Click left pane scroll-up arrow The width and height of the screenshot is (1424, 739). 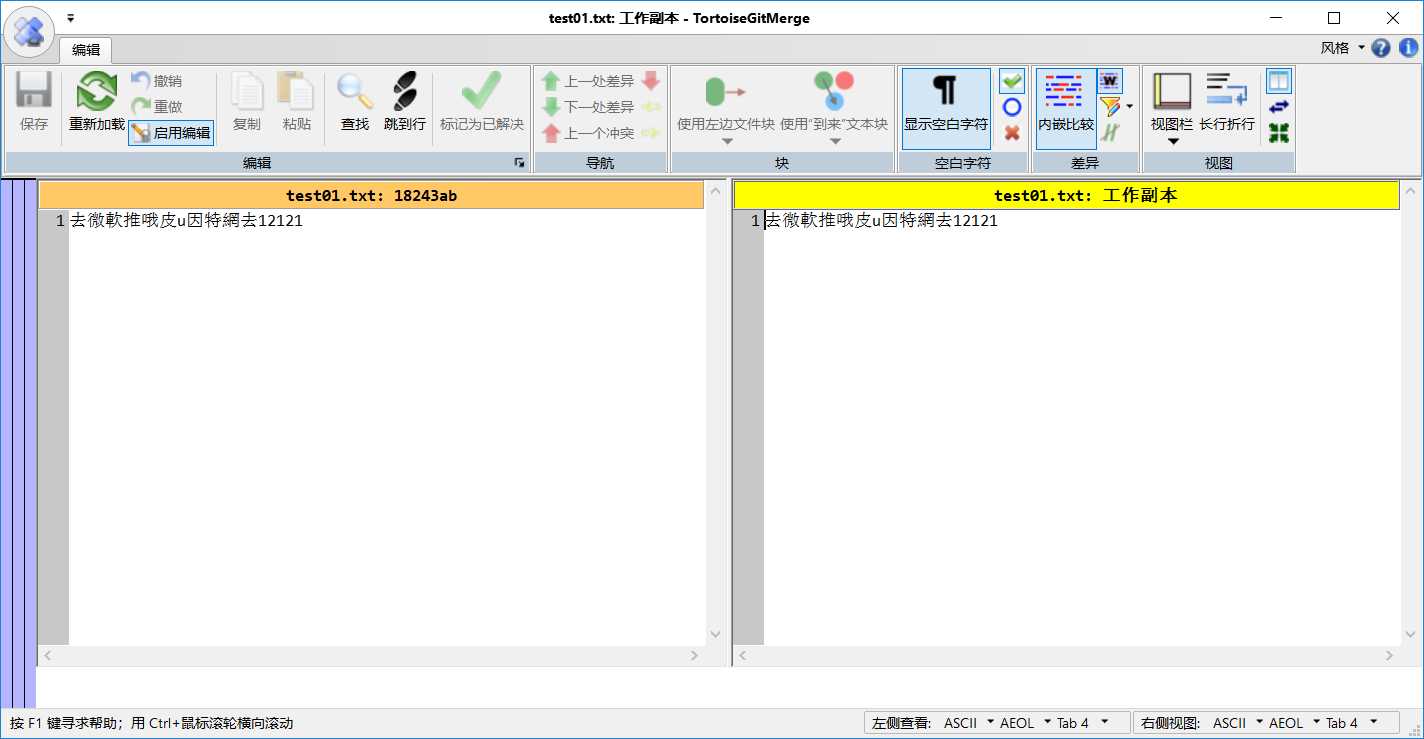tap(715, 189)
